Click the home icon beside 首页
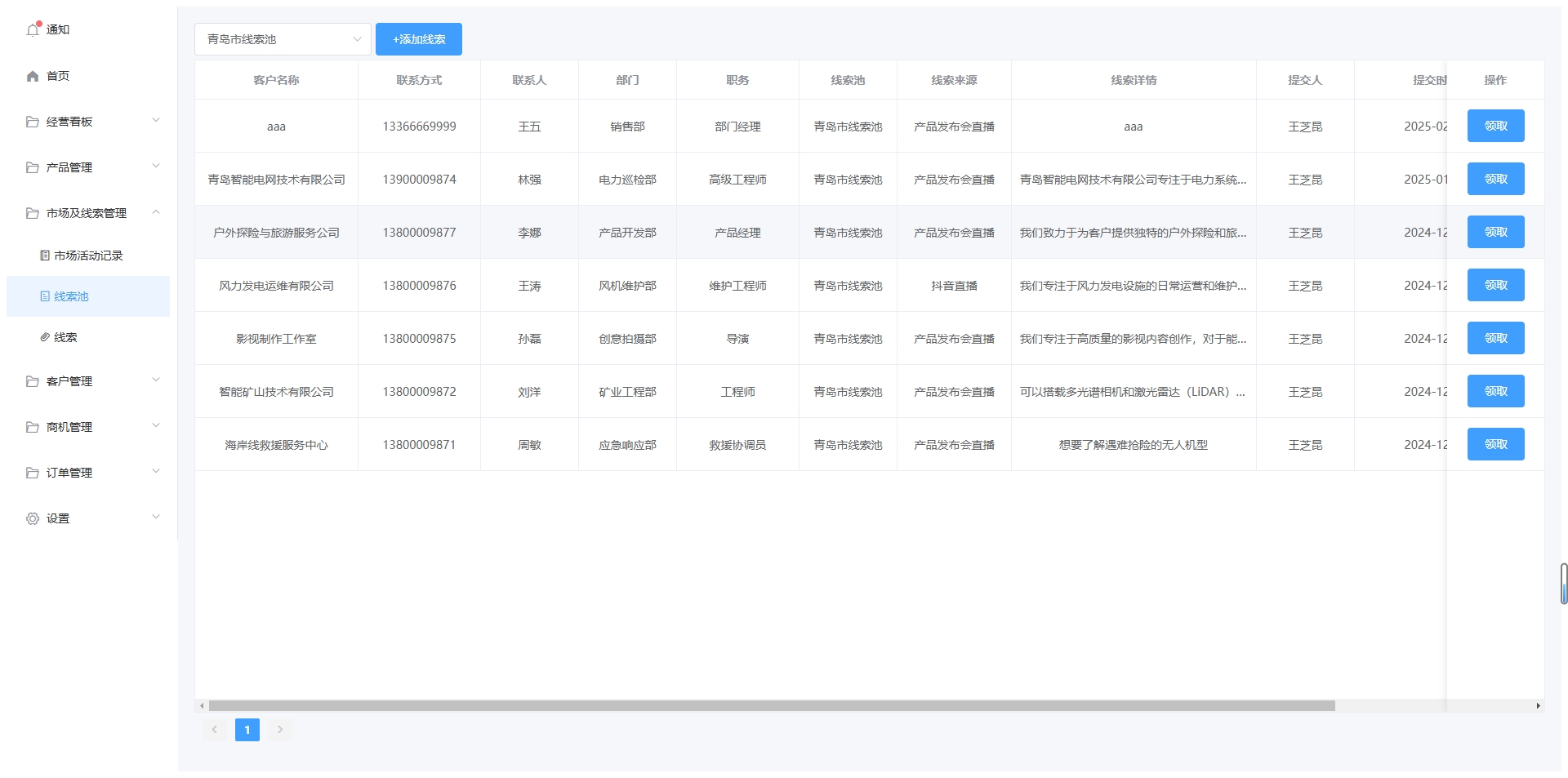This screenshot has width=1568, height=778. (x=33, y=76)
